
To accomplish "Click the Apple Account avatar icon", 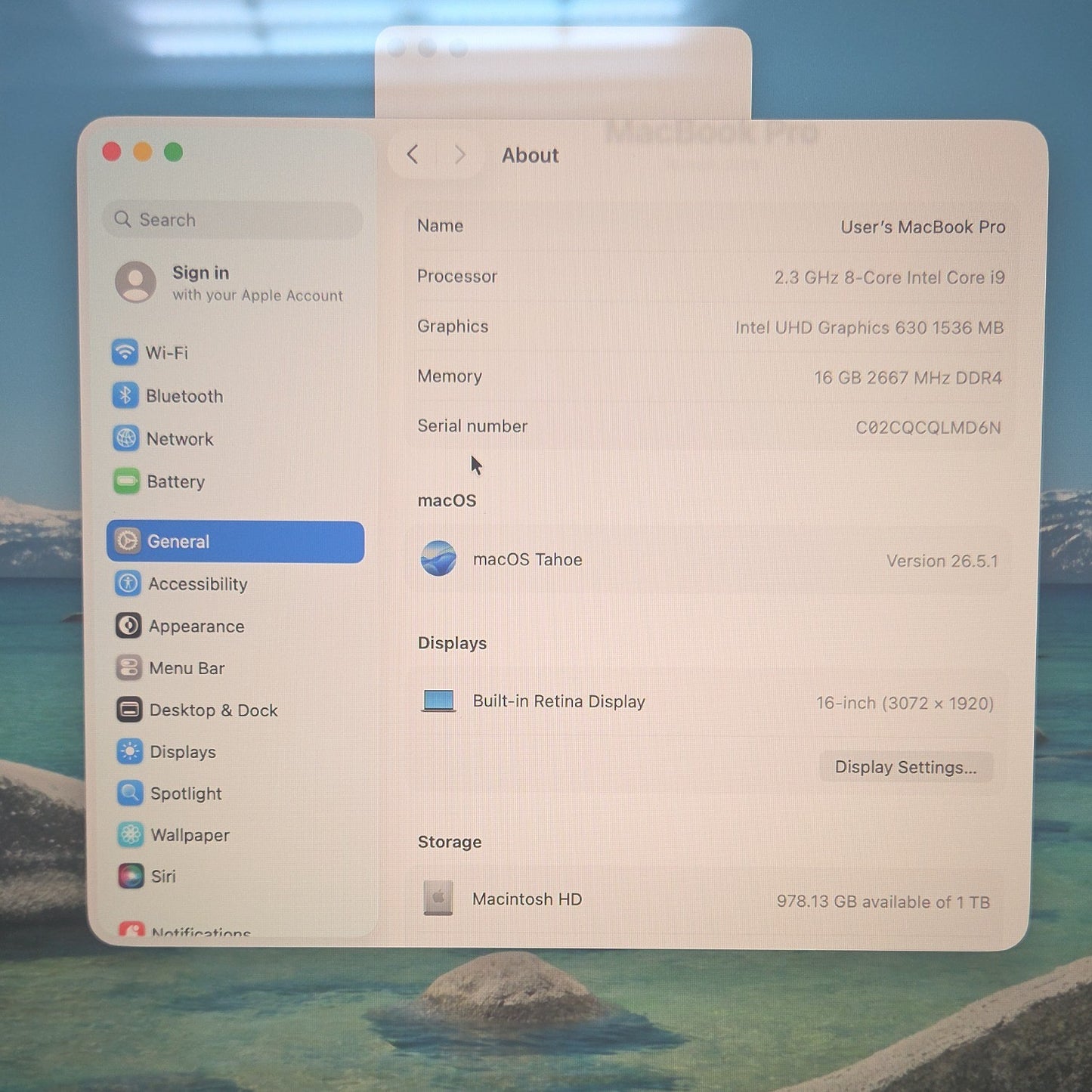I will pyautogui.click(x=136, y=283).
